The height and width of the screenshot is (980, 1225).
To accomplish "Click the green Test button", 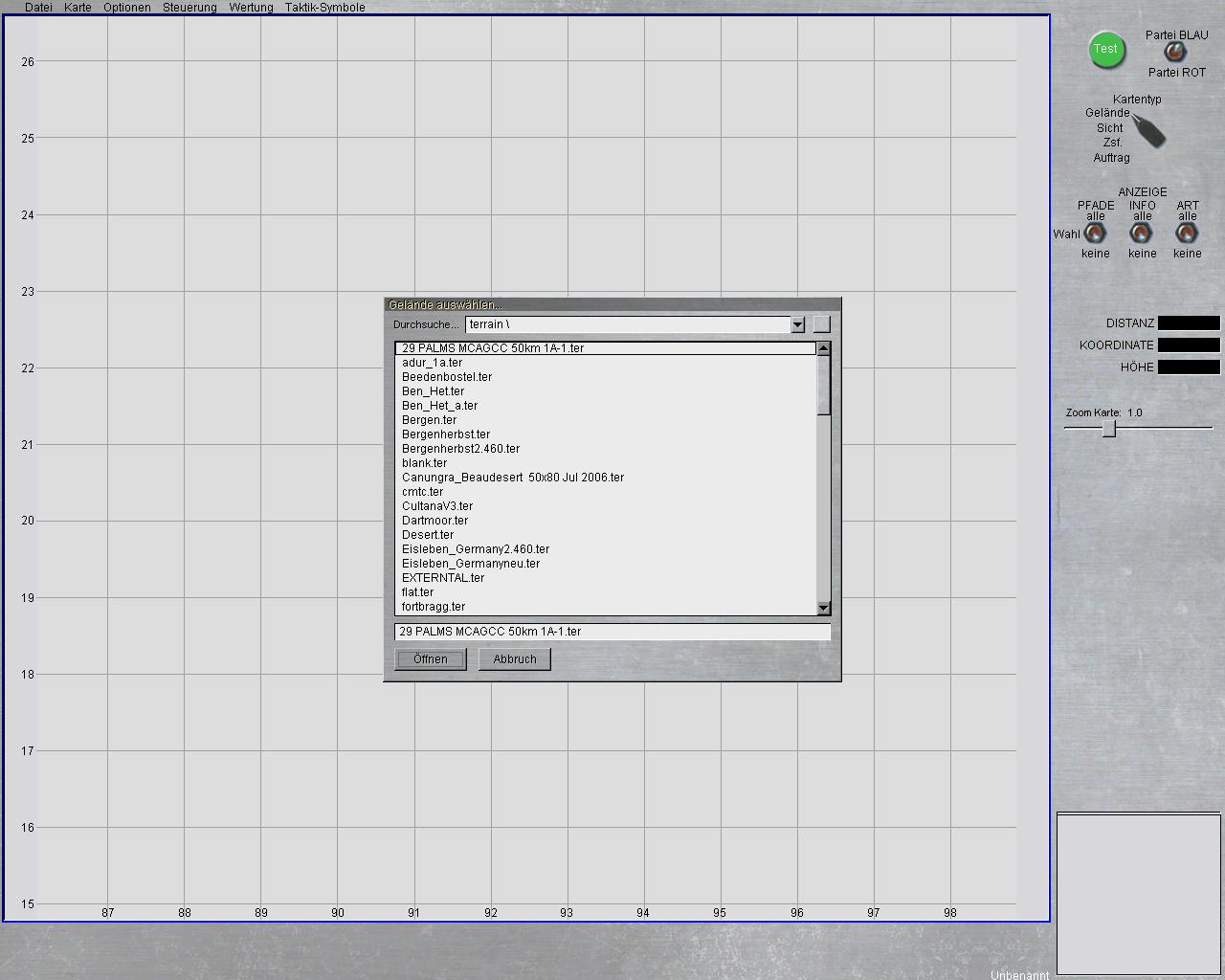I will coord(1105,50).
